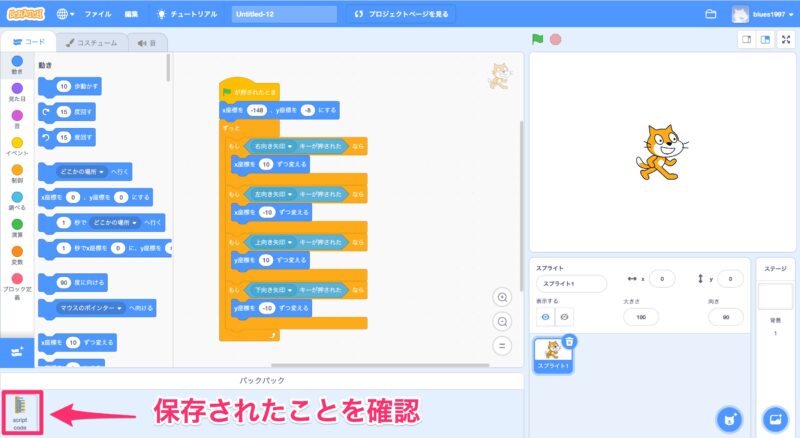800x438 pixels.
Task: Show the sprite with eye icon
Action: tap(546, 316)
